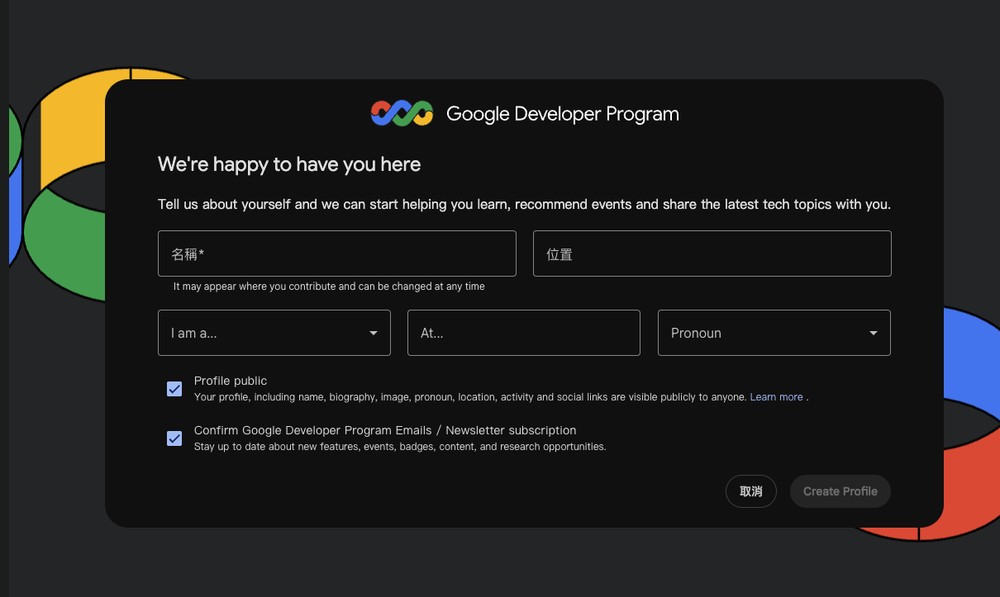The height and width of the screenshot is (597, 1000).
Task: Click the Create Profile button
Action: (840, 491)
